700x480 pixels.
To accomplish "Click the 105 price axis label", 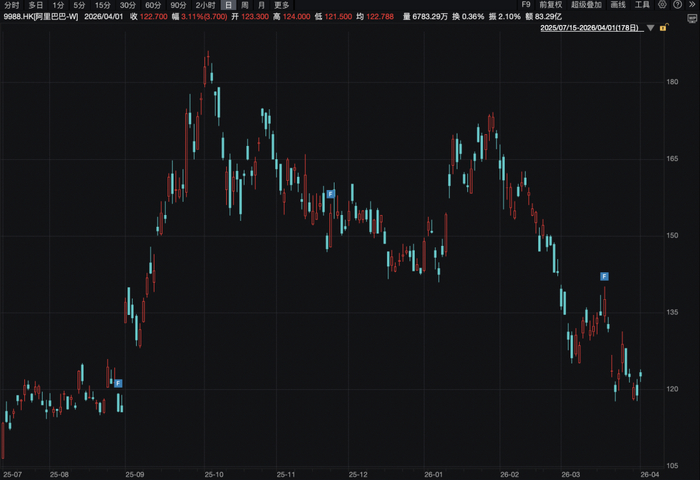I will [672, 466].
